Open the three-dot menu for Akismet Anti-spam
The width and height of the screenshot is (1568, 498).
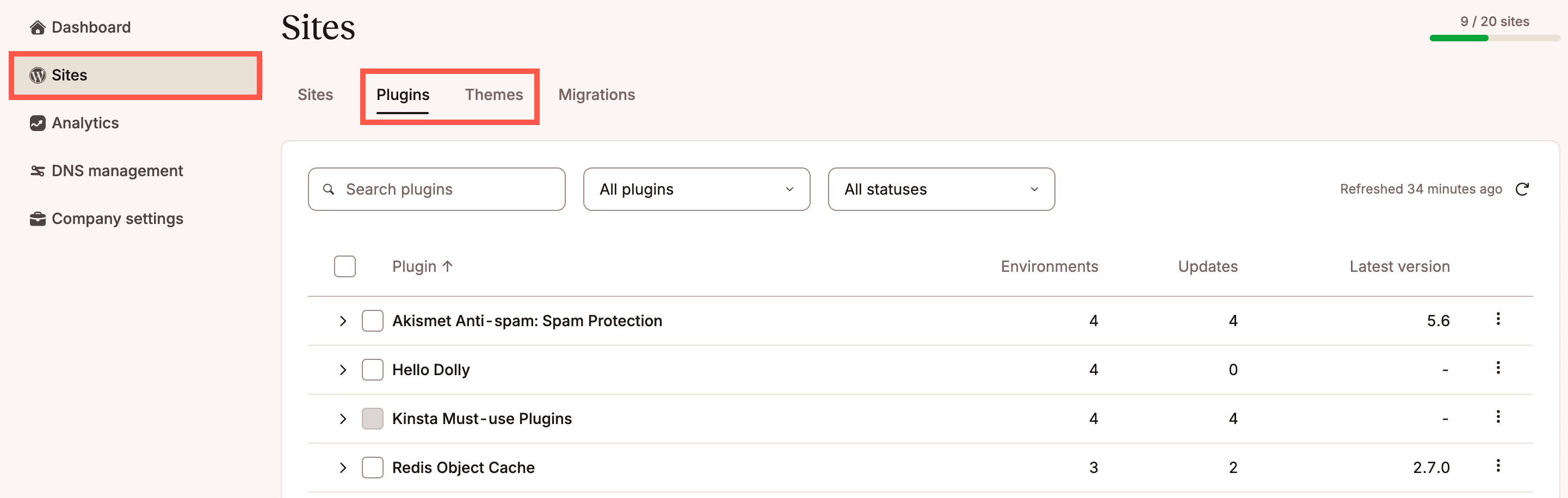(x=1498, y=320)
